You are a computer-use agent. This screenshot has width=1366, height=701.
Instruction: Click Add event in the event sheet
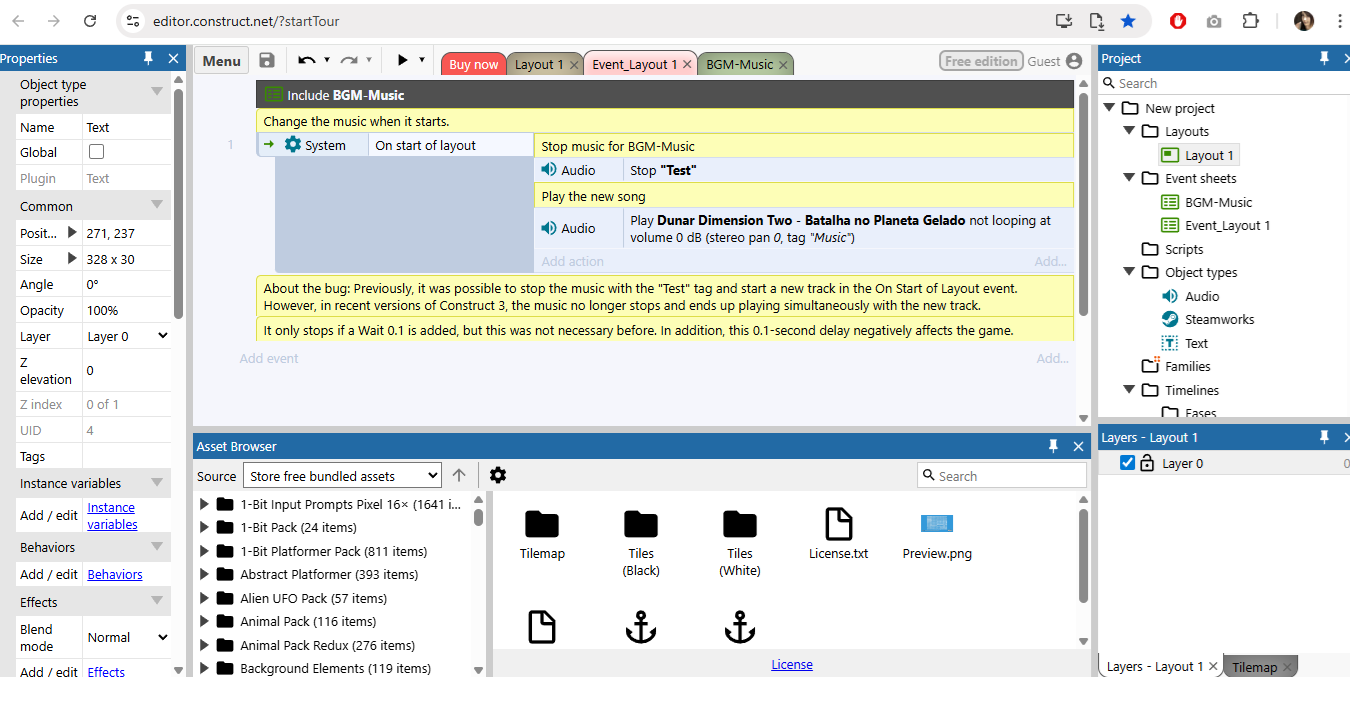click(x=268, y=358)
